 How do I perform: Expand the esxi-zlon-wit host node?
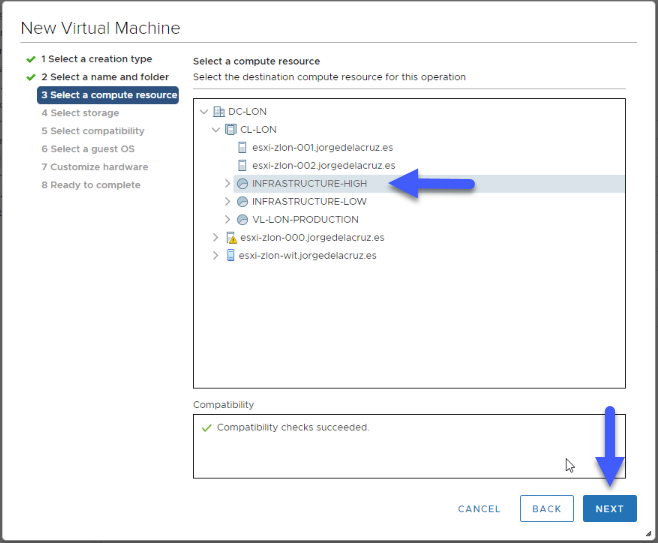click(215, 255)
